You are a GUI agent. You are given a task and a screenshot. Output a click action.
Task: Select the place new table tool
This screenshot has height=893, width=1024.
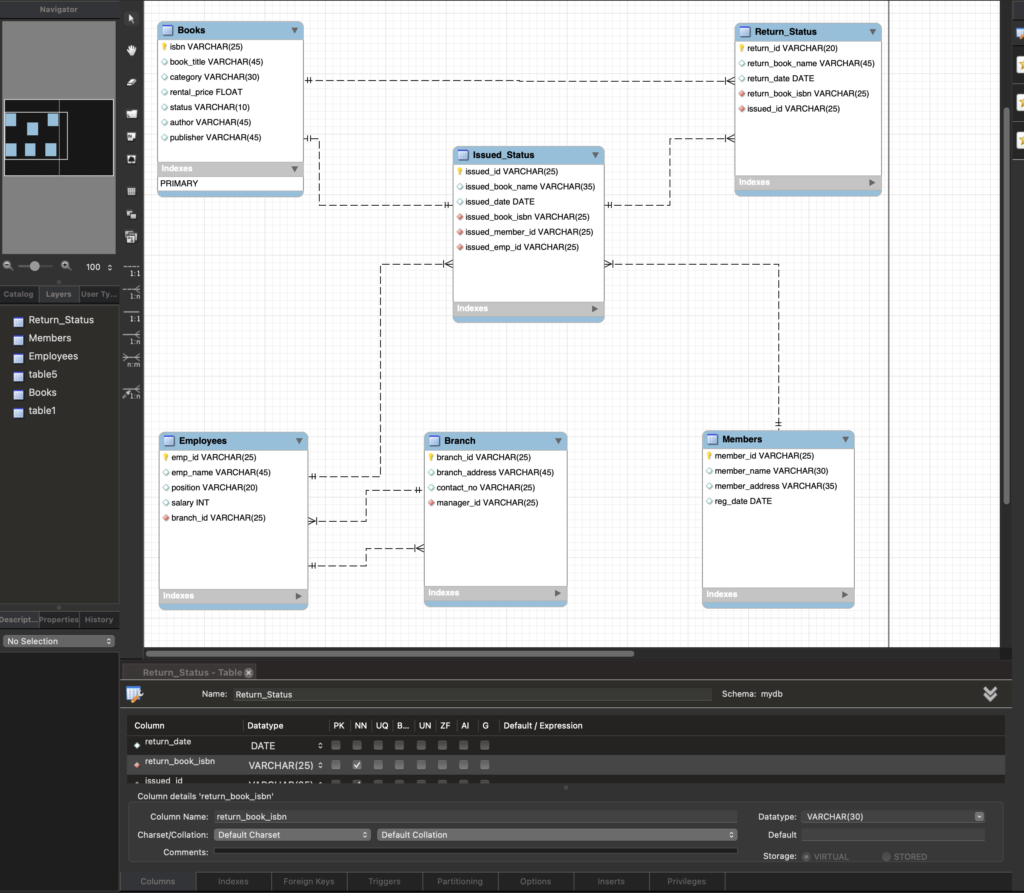[131, 190]
